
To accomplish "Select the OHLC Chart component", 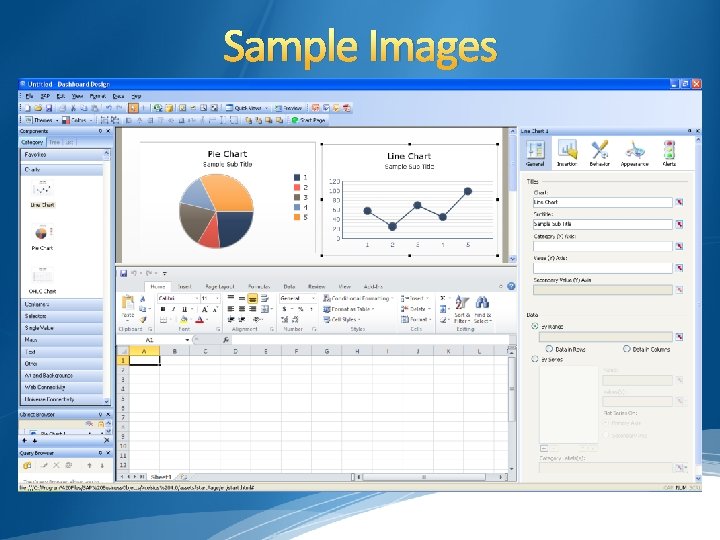I will [x=42, y=280].
